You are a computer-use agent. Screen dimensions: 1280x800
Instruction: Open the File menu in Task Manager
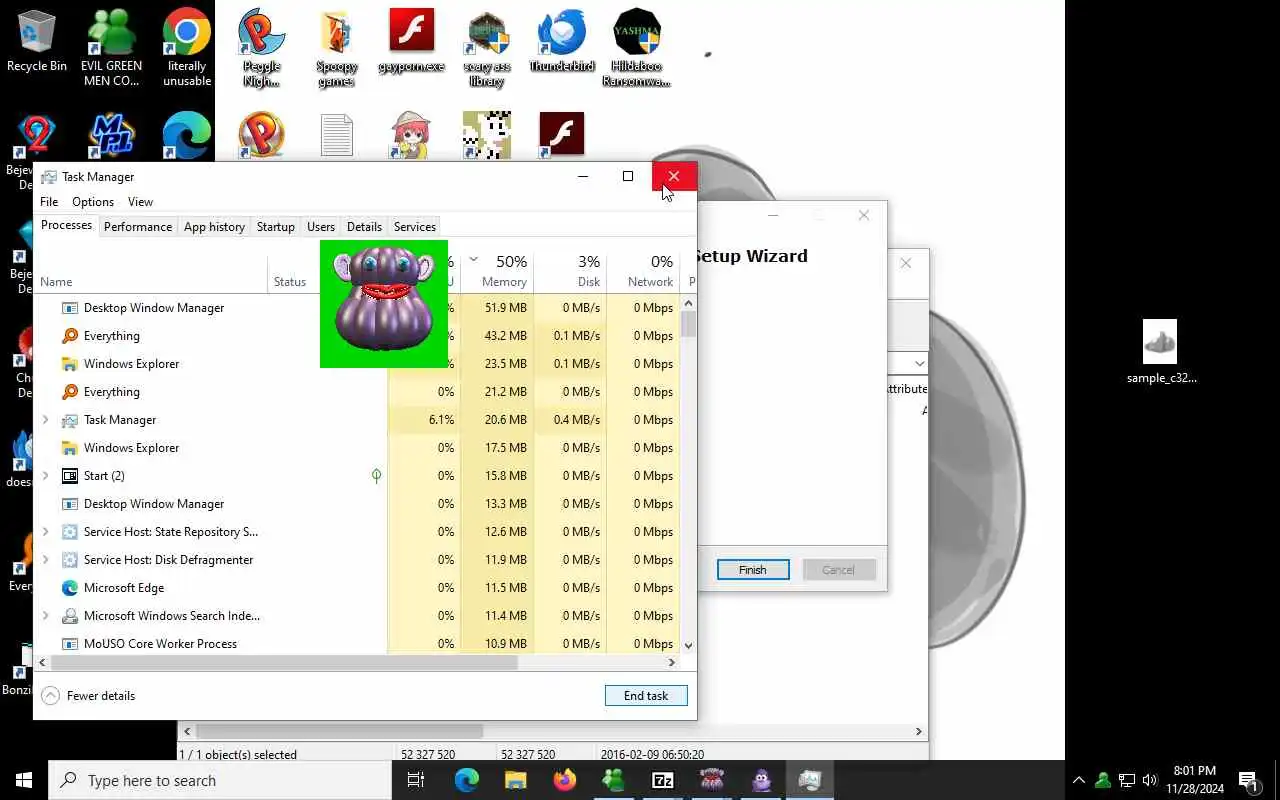49,202
